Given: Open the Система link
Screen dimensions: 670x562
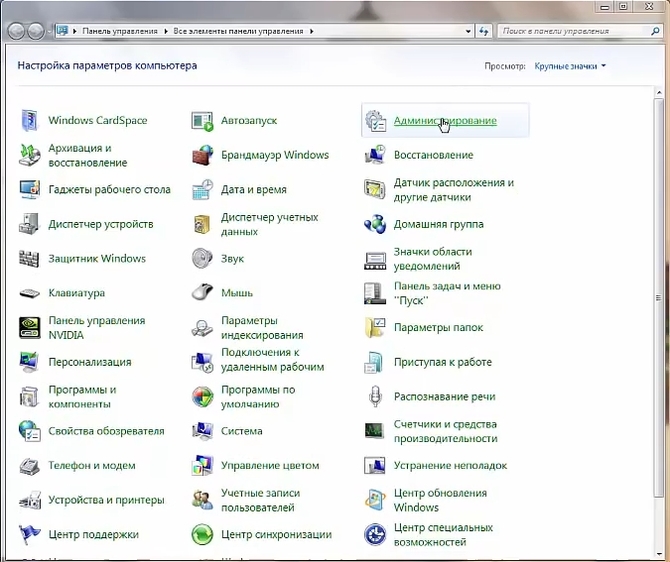Looking at the screenshot, I should tap(242, 431).
